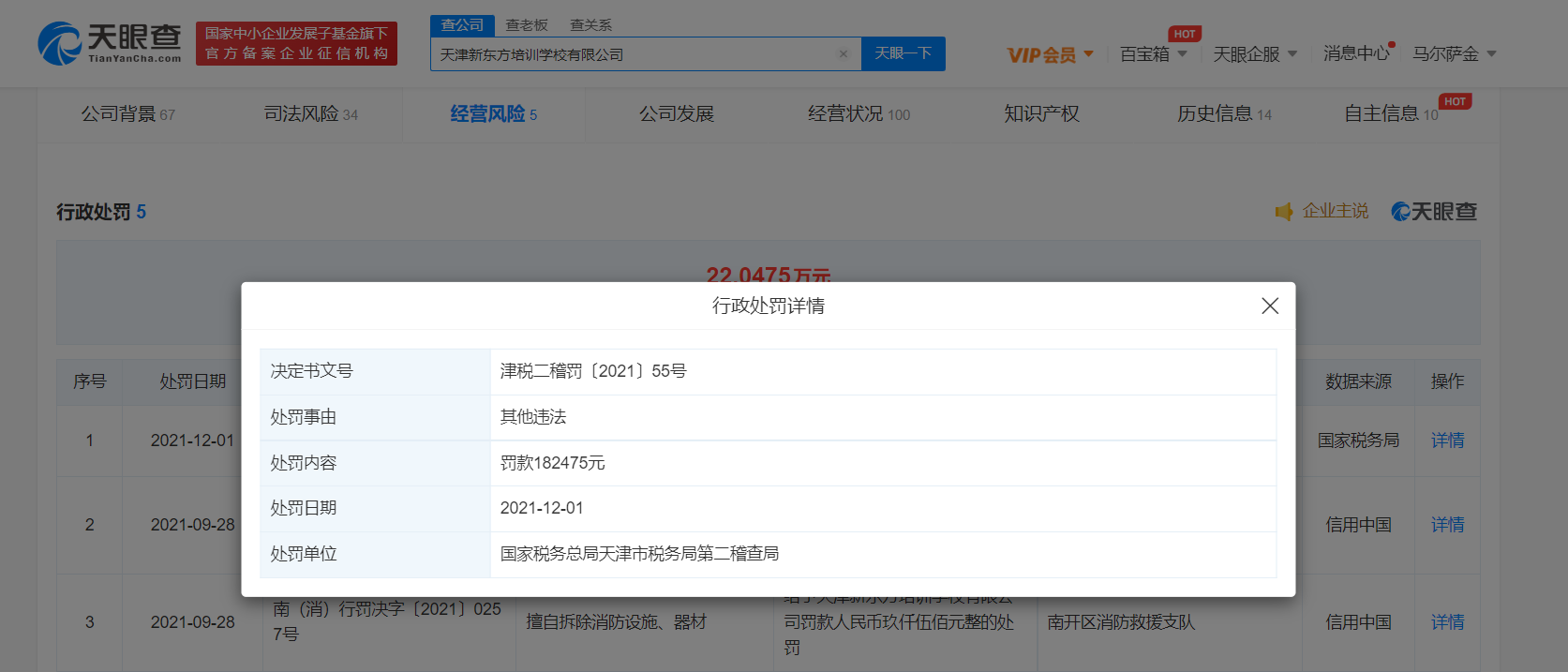Viewport: 1568px width, 672px height.
Task: Expand the 天眼企服 menu
Action: 1255,54
